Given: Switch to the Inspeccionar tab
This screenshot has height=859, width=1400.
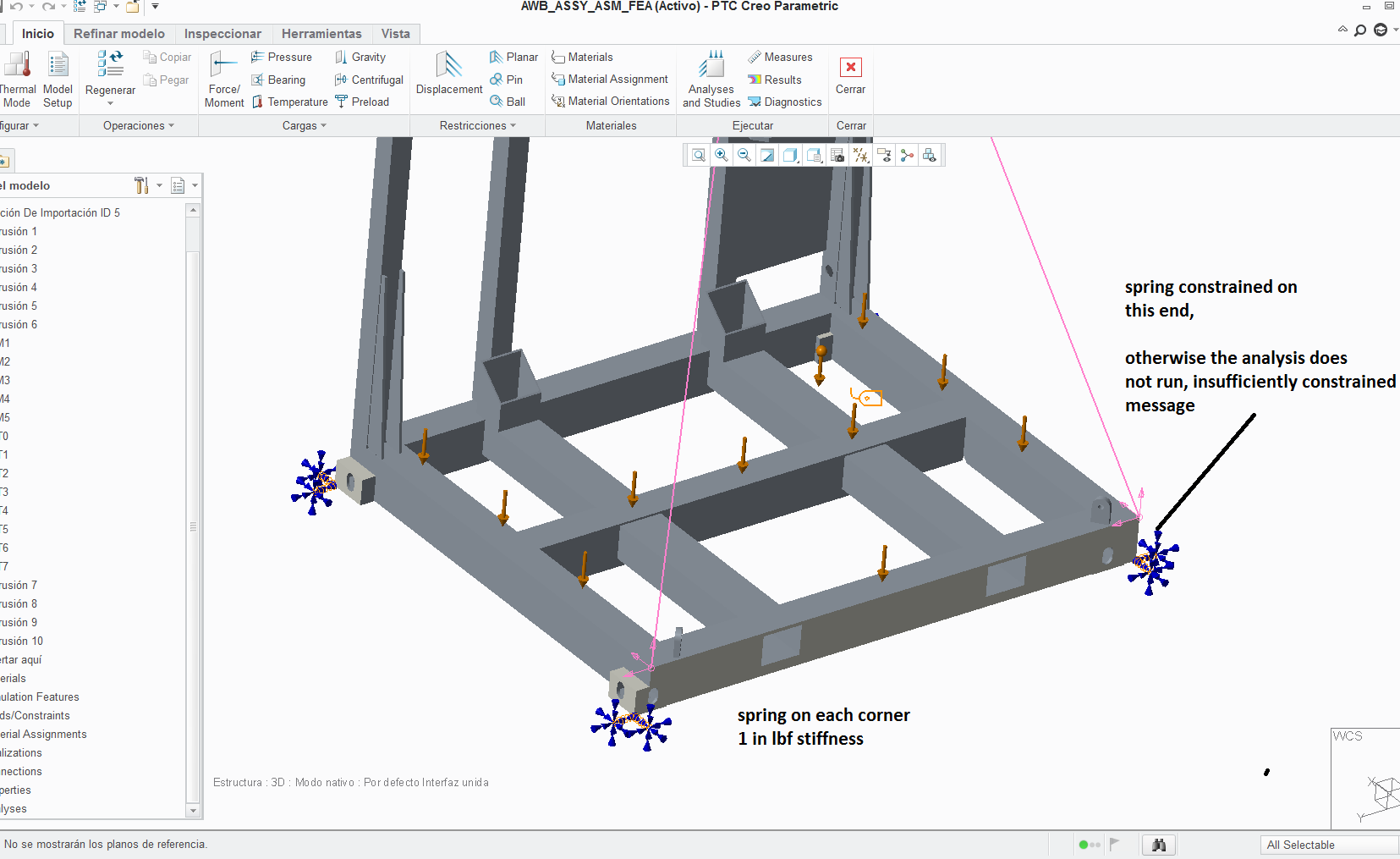Looking at the screenshot, I should [222, 34].
